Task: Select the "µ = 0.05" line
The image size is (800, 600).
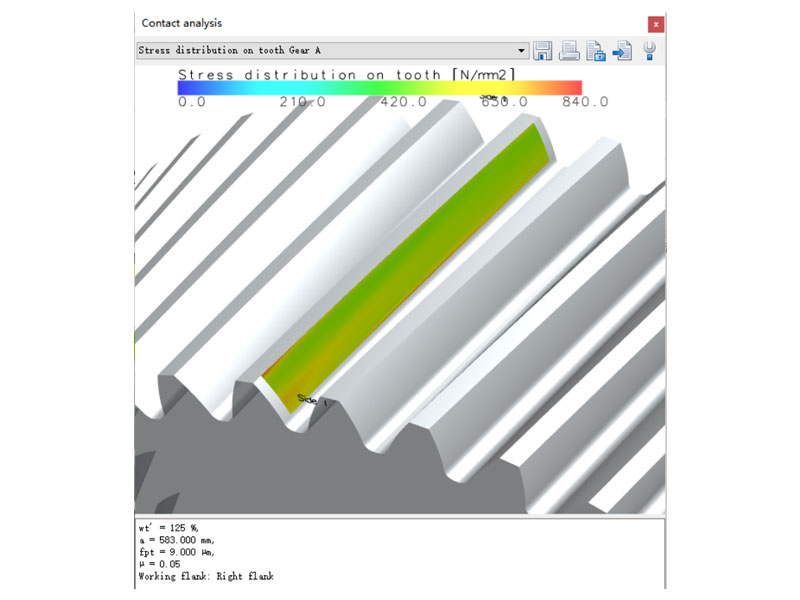Action: coord(160,564)
